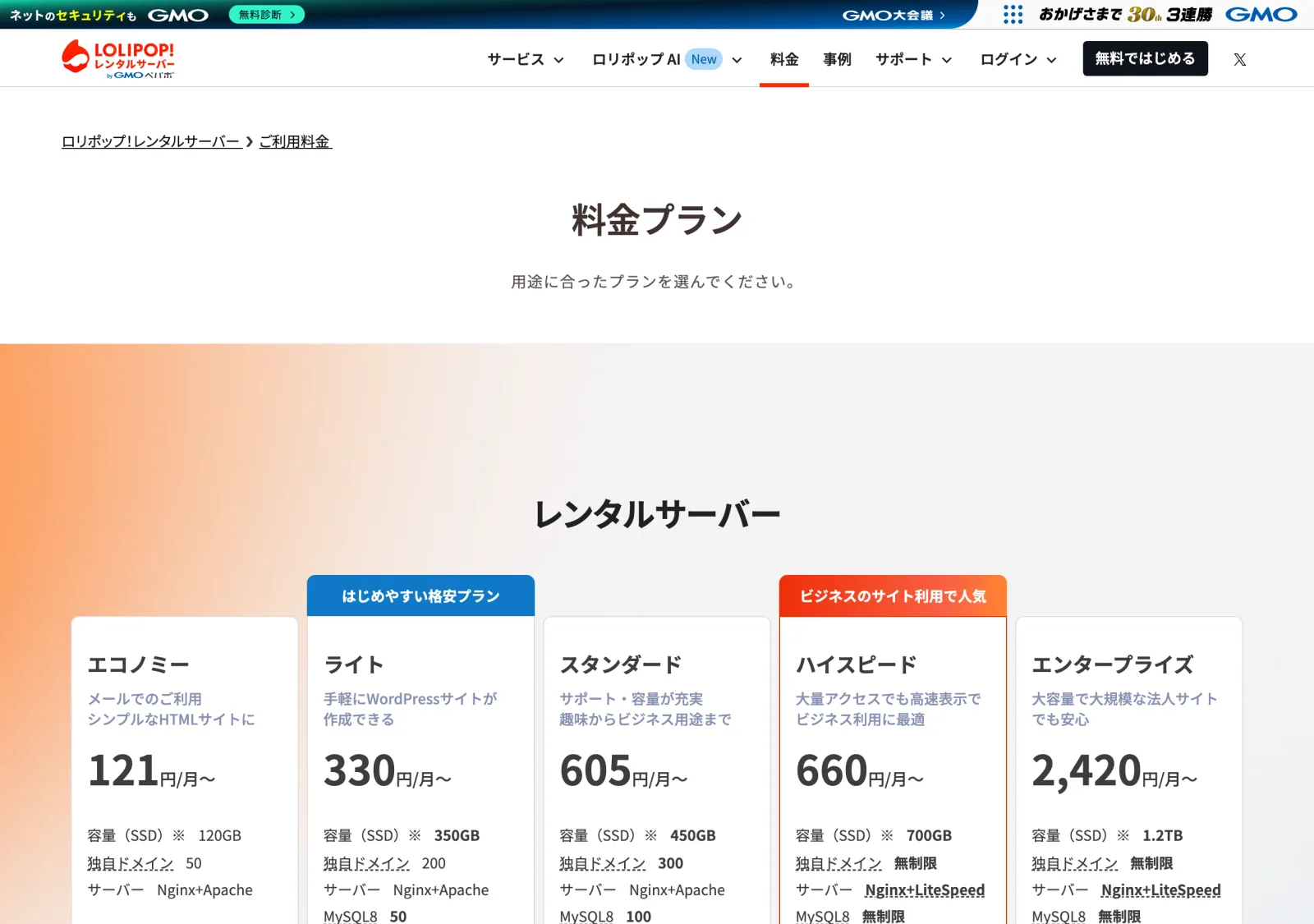Click Nginx+LiteSpeed link in ハイスピード card
Viewport: 1314px width, 924px height.
pyautogui.click(x=925, y=890)
